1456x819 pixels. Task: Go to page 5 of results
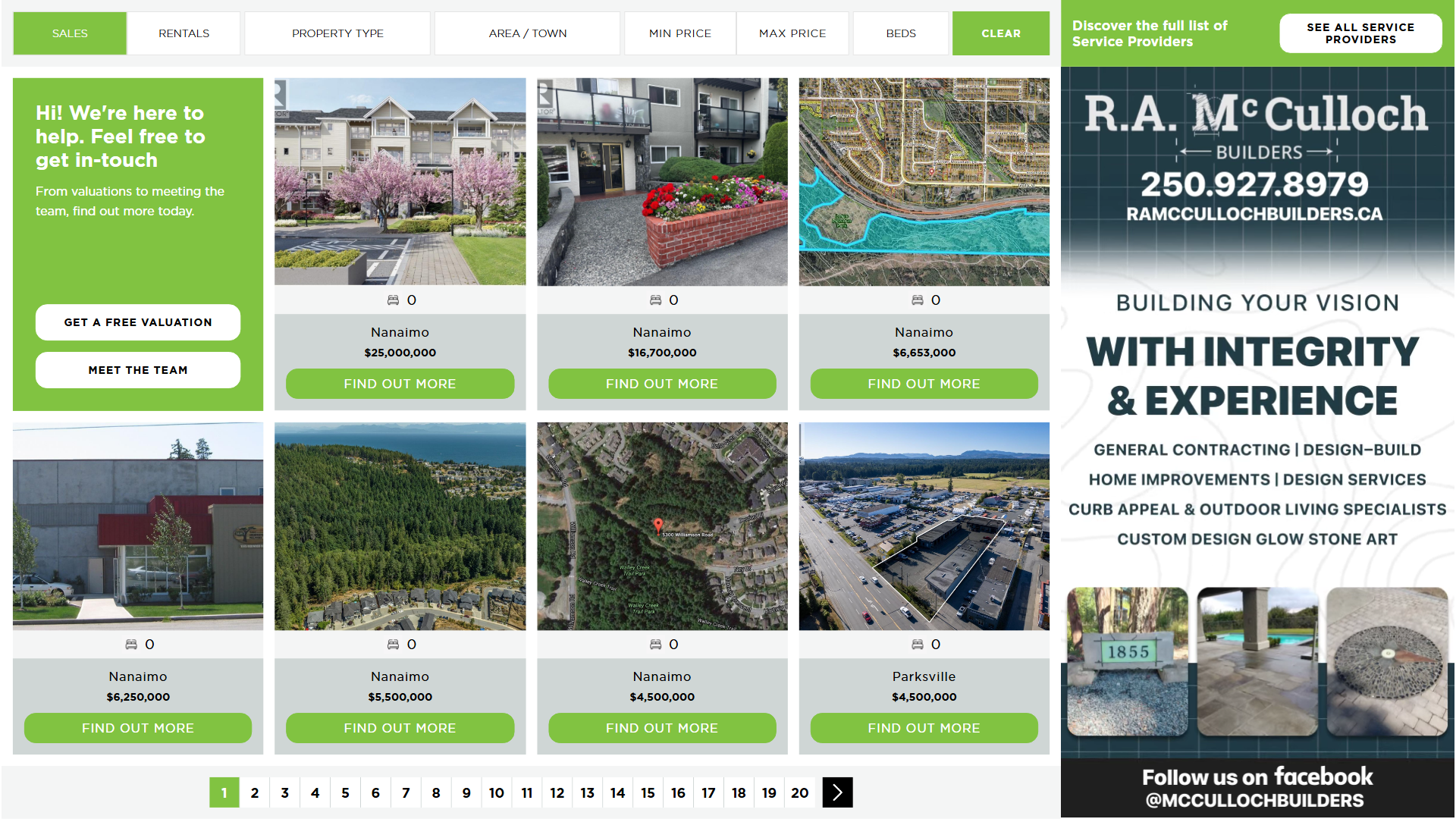(x=345, y=792)
